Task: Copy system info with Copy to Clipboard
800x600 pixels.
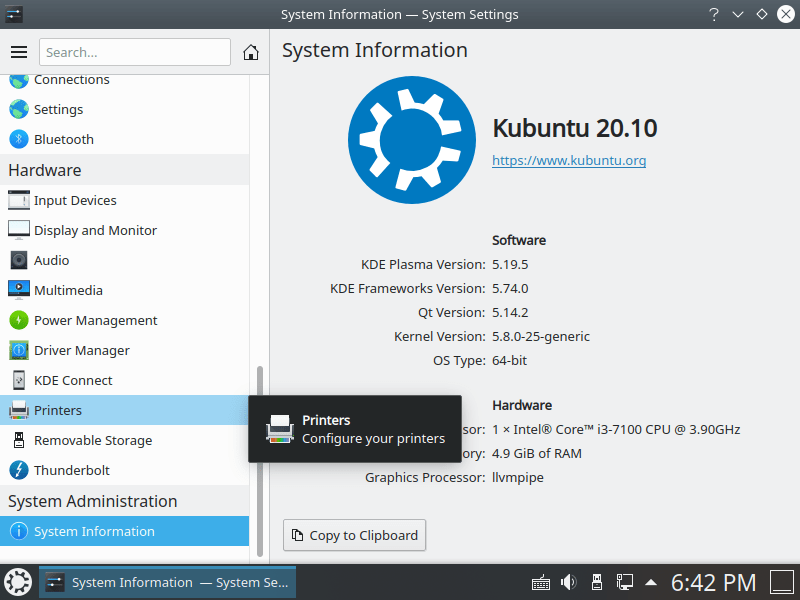Action: tap(355, 535)
